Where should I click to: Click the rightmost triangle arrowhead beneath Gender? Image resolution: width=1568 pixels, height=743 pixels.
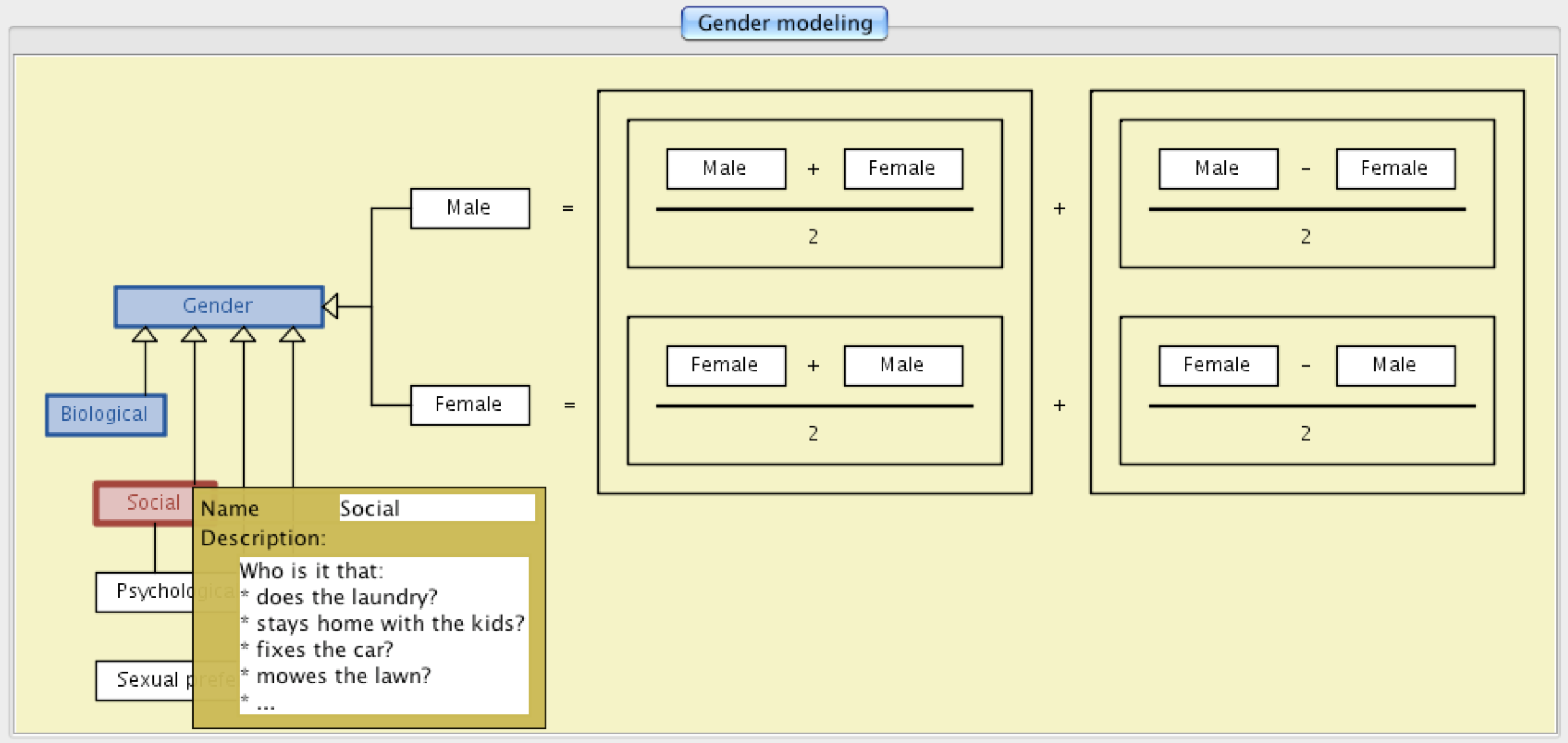[292, 335]
